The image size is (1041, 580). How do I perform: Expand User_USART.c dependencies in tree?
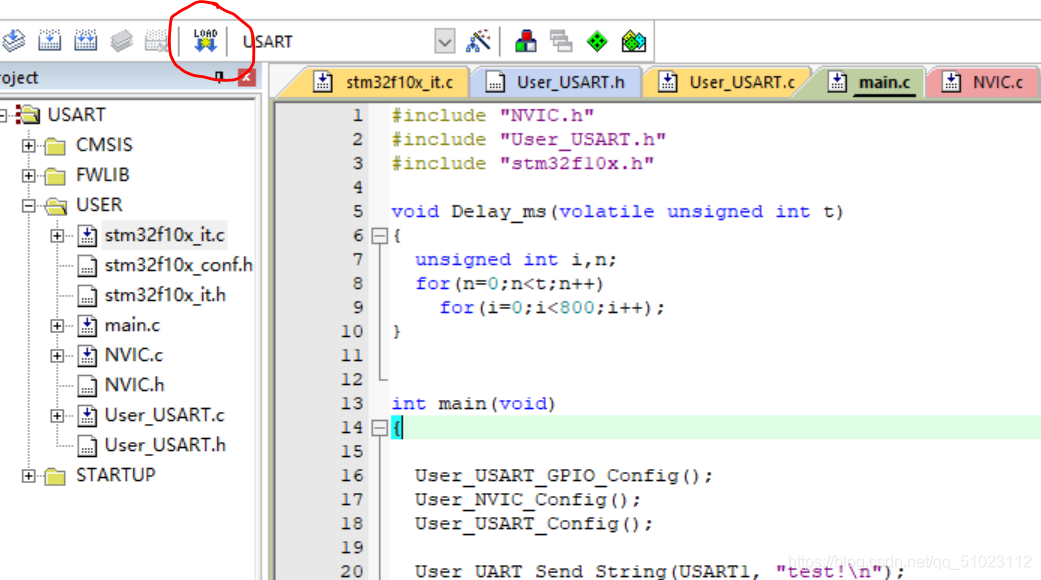[x=57, y=416]
